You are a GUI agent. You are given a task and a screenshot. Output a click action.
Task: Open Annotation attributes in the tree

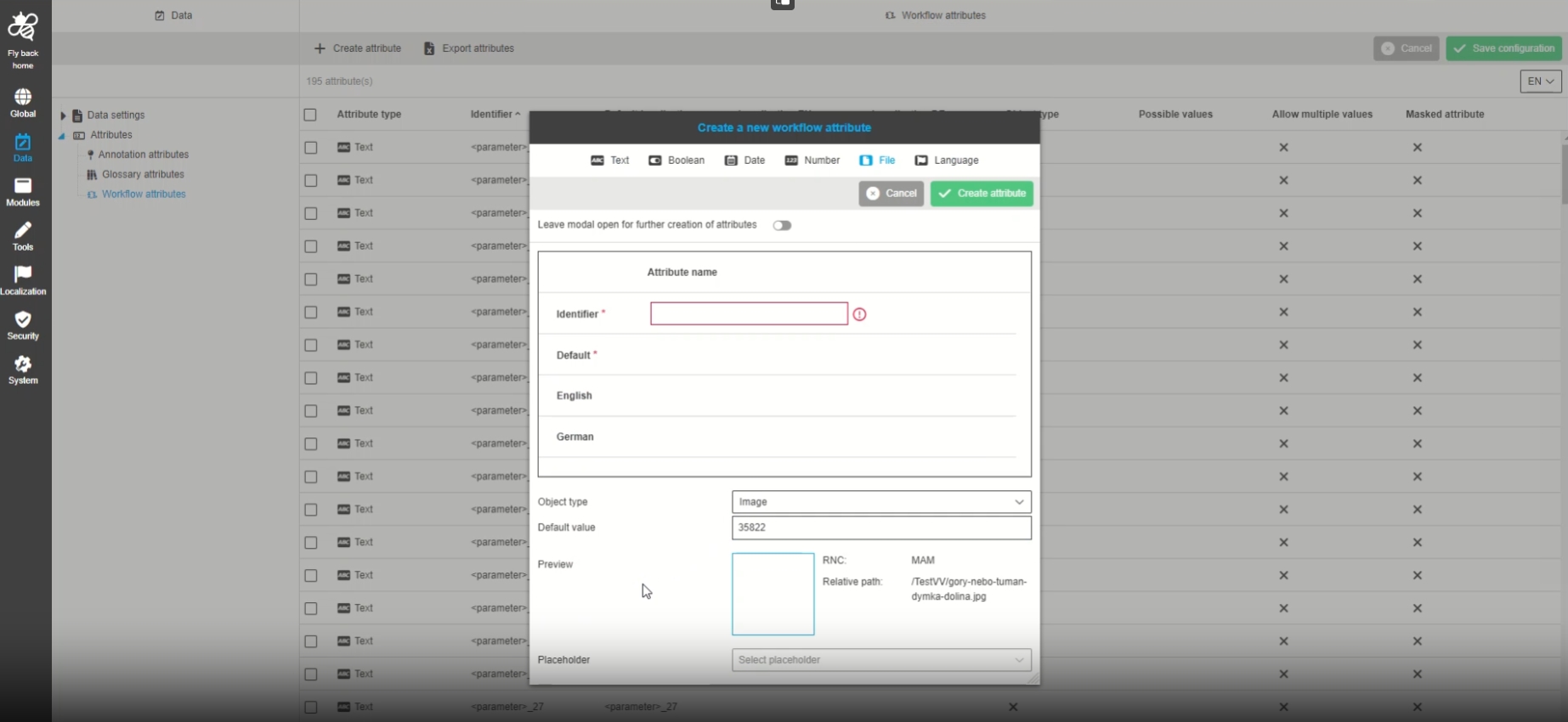click(144, 155)
